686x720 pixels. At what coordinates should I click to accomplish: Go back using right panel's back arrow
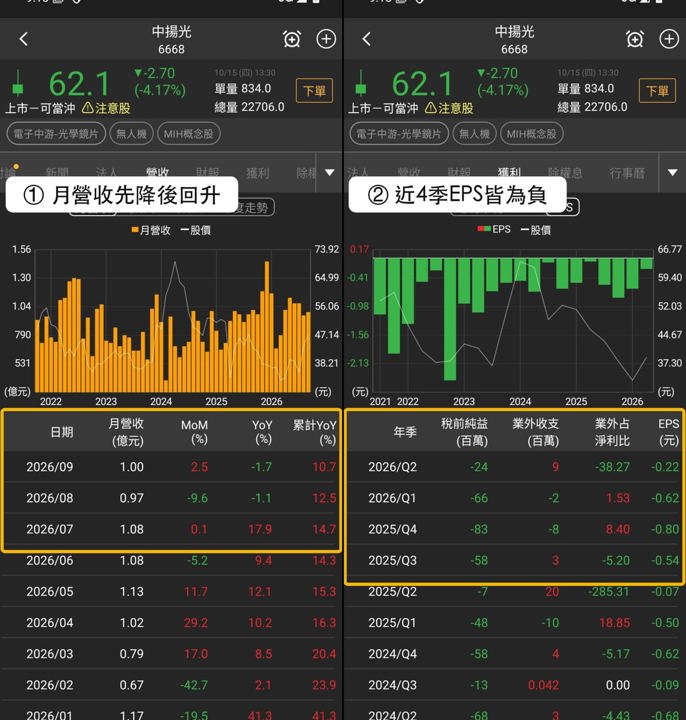pyautogui.click(x=366, y=39)
